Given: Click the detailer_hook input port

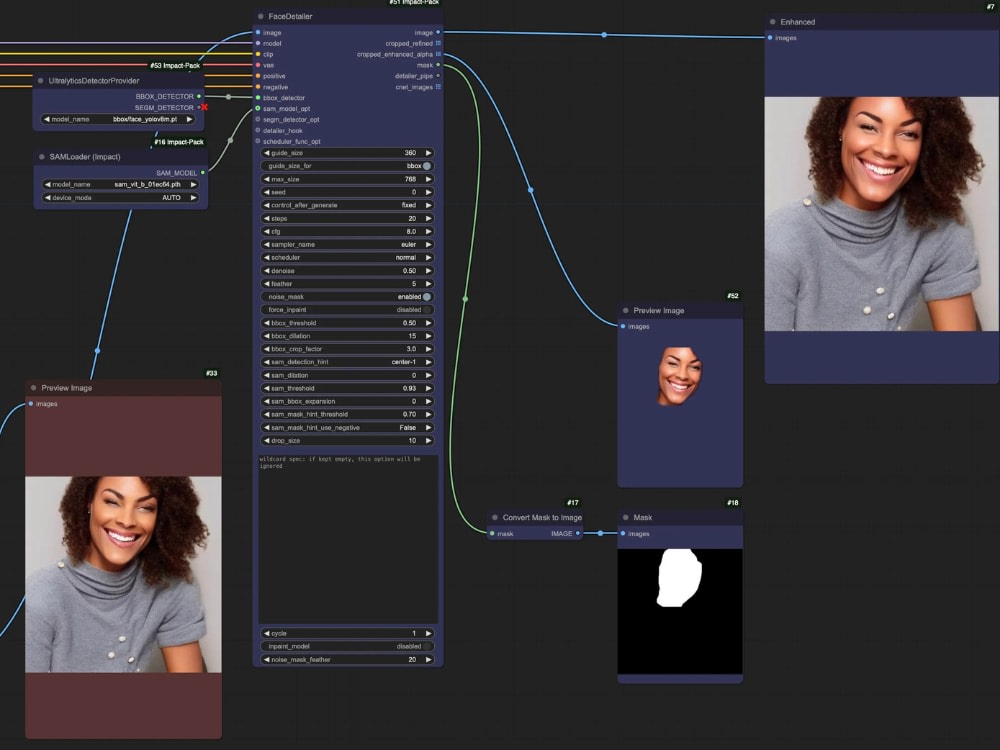Looking at the screenshot, I should pyautogui.click(x=258, y=130).
